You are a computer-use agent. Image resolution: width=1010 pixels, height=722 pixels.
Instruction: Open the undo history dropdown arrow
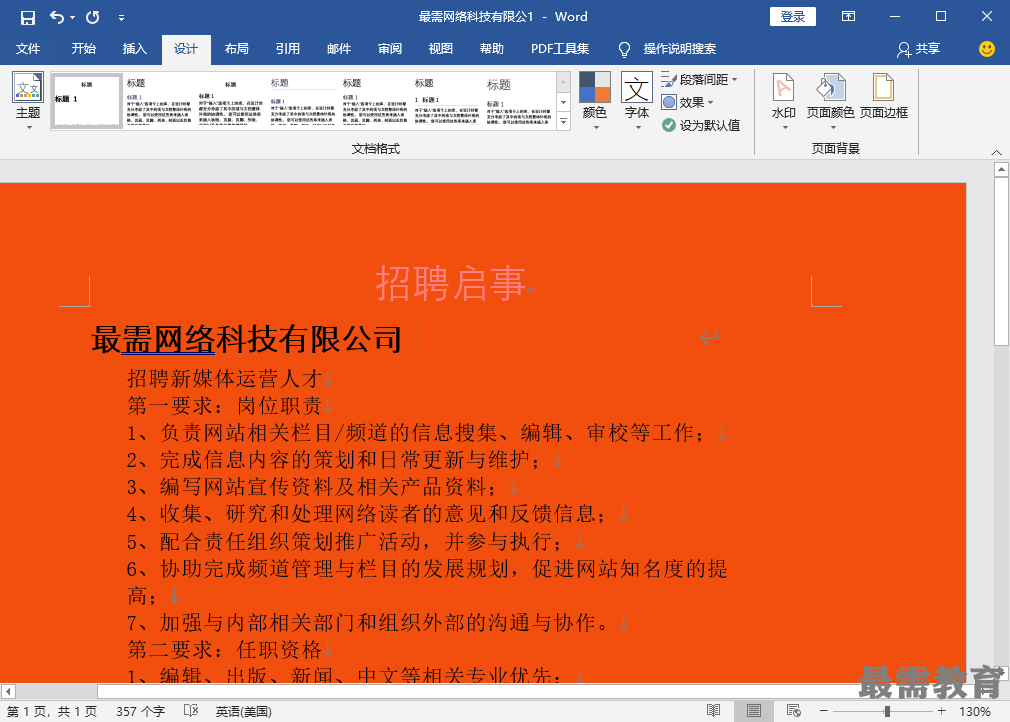(72, 17)
